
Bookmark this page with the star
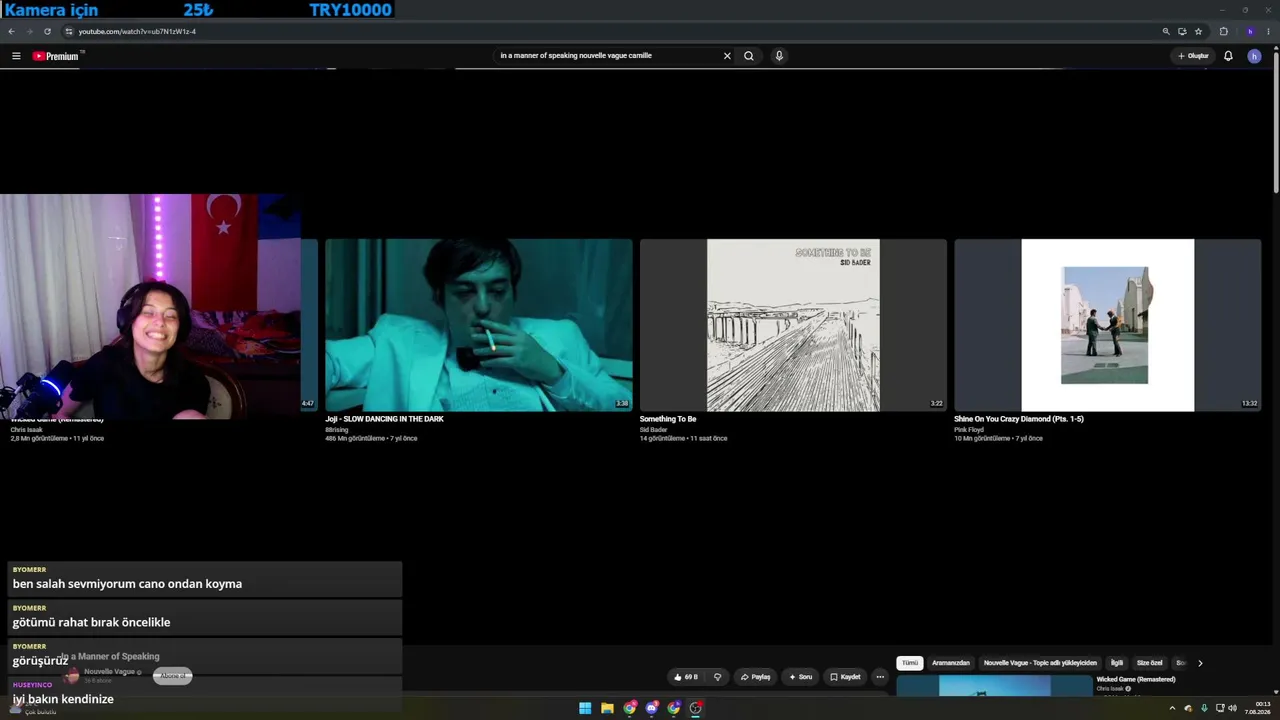1198,31
